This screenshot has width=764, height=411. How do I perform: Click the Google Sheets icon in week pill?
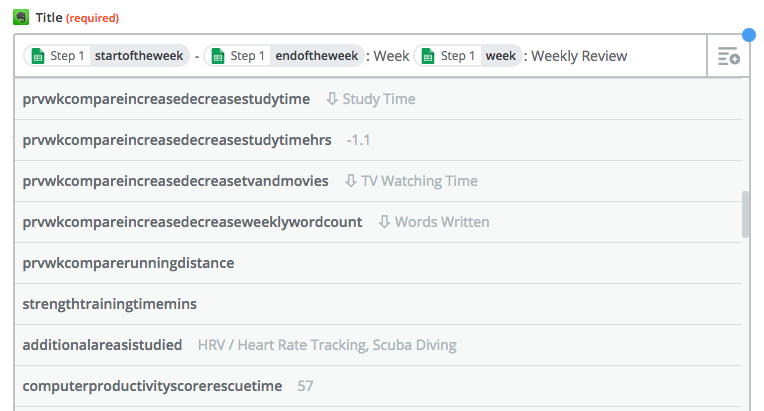coord(427,56)
